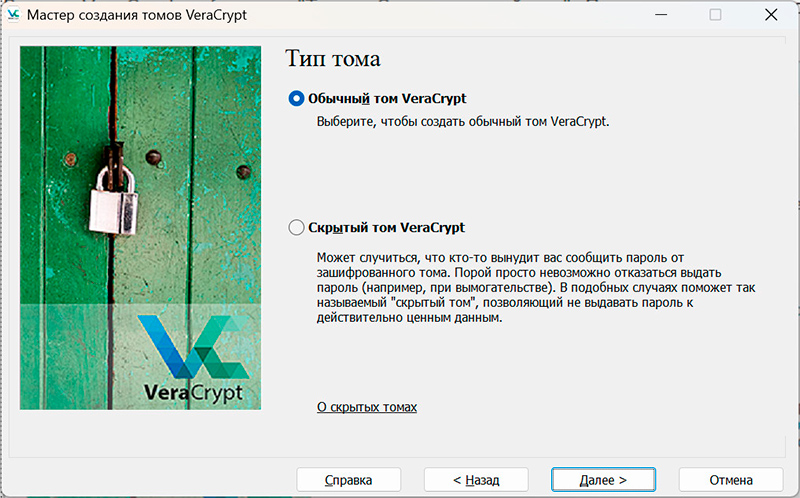This screenshot has height=498, width=800.
Task: Click the "Мастер создания томов VeraCrypt" title text
Action: coord(136,16)
